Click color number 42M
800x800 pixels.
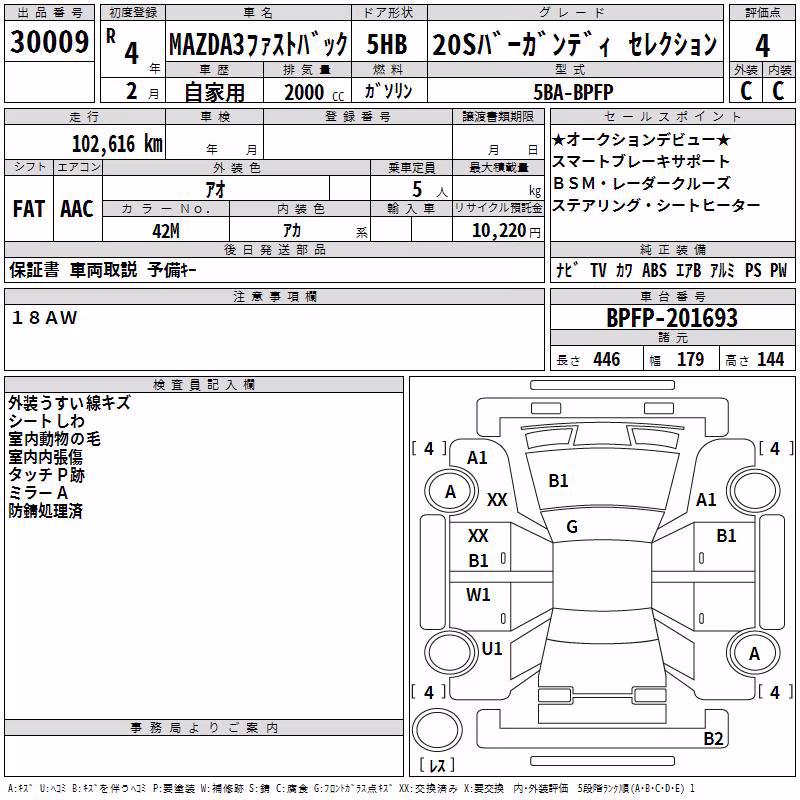[166, 231]
